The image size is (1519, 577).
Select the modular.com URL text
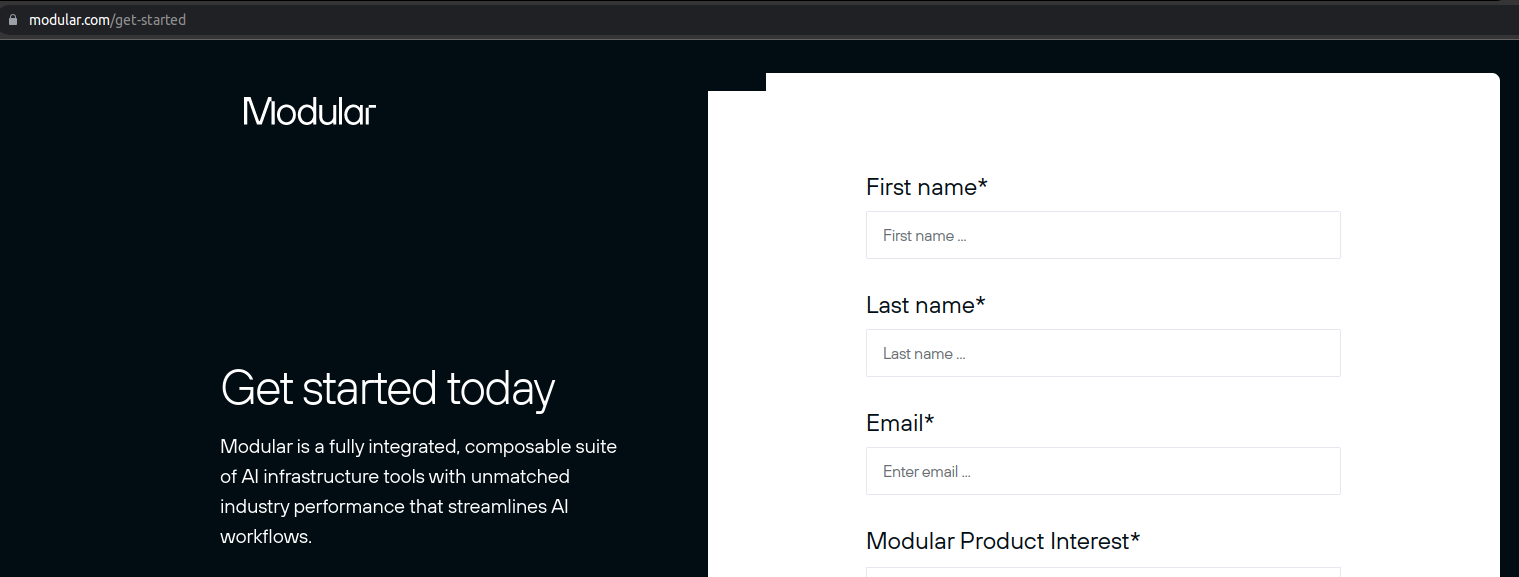pos(70,19)
